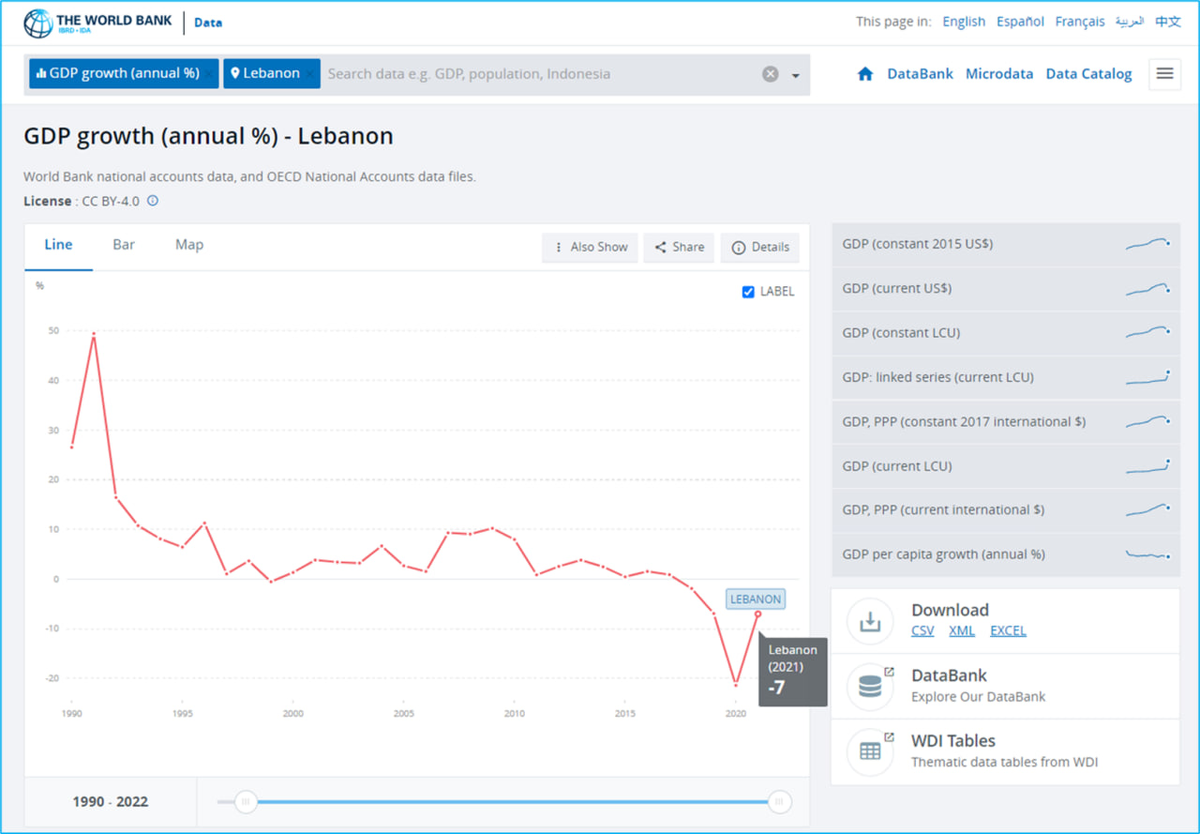
Task: Open GDP per capita growth sparkline
Action: [1148, 554]
